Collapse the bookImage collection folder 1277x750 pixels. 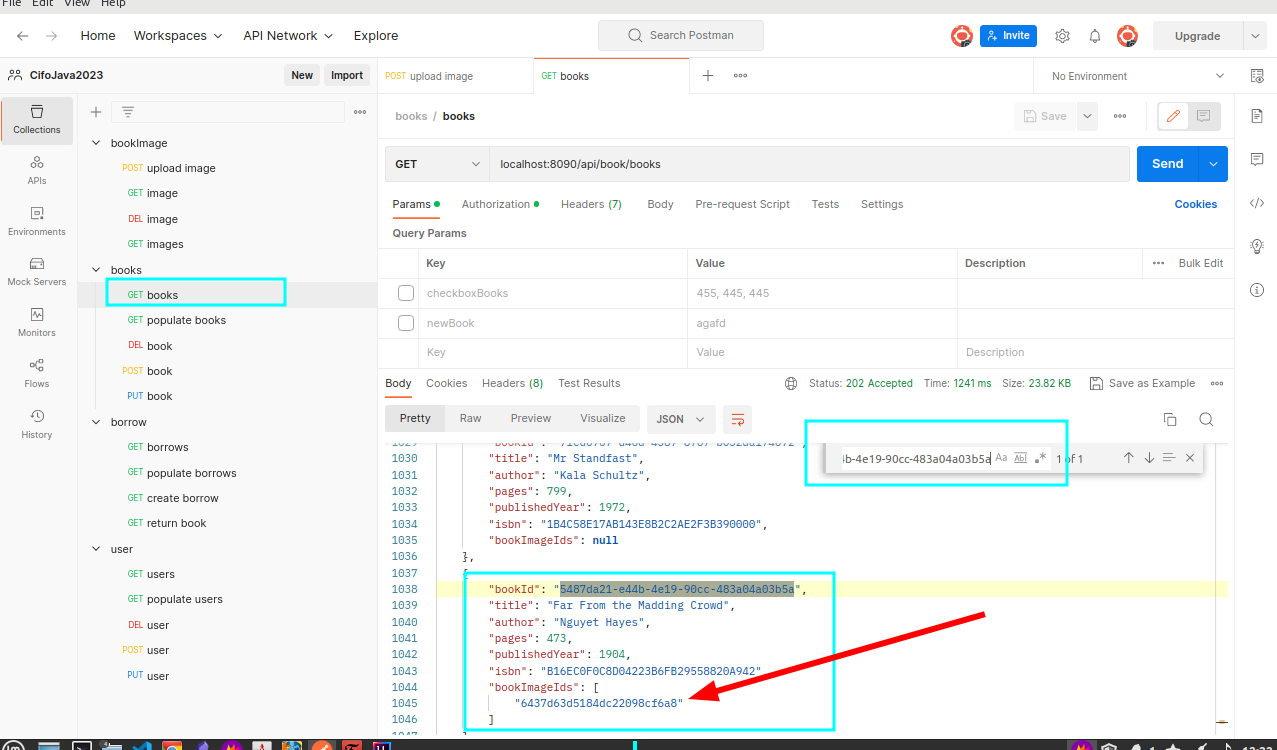point(97,143)
